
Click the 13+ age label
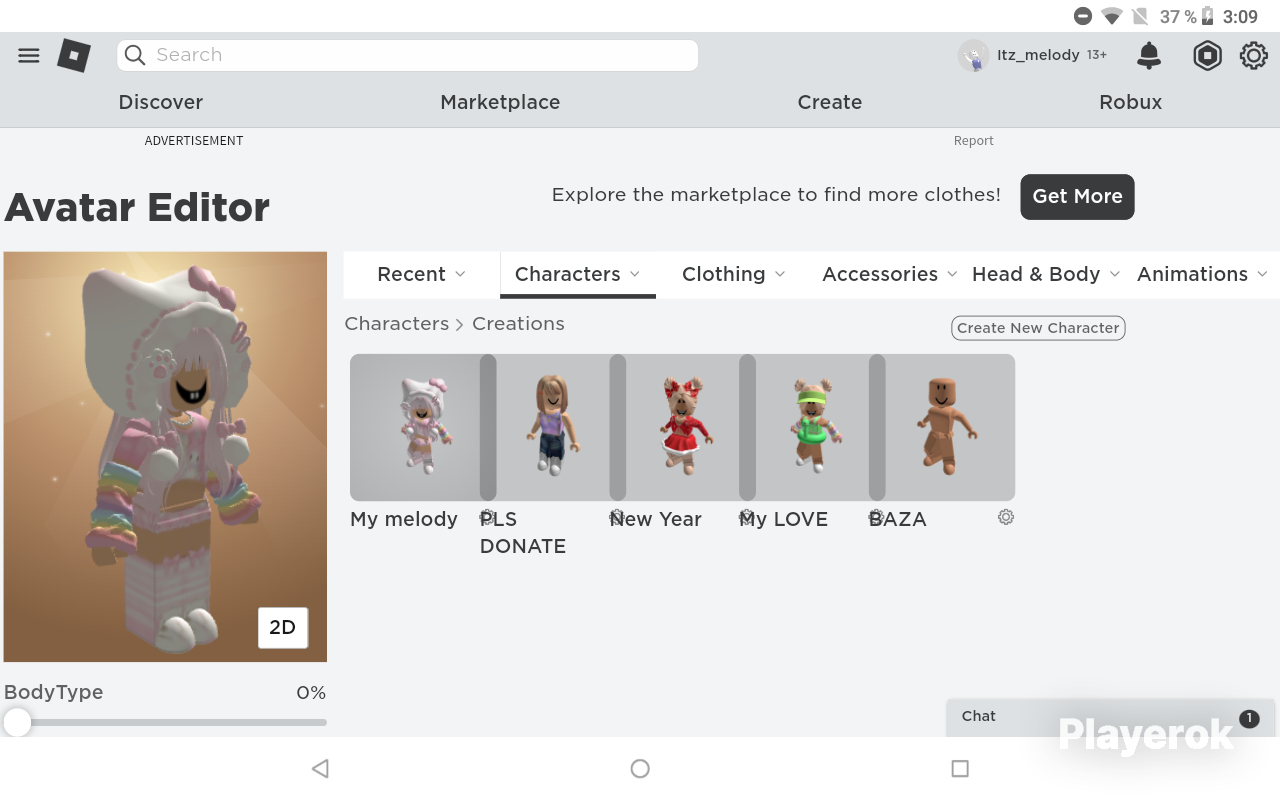(x=1097, y=55)
